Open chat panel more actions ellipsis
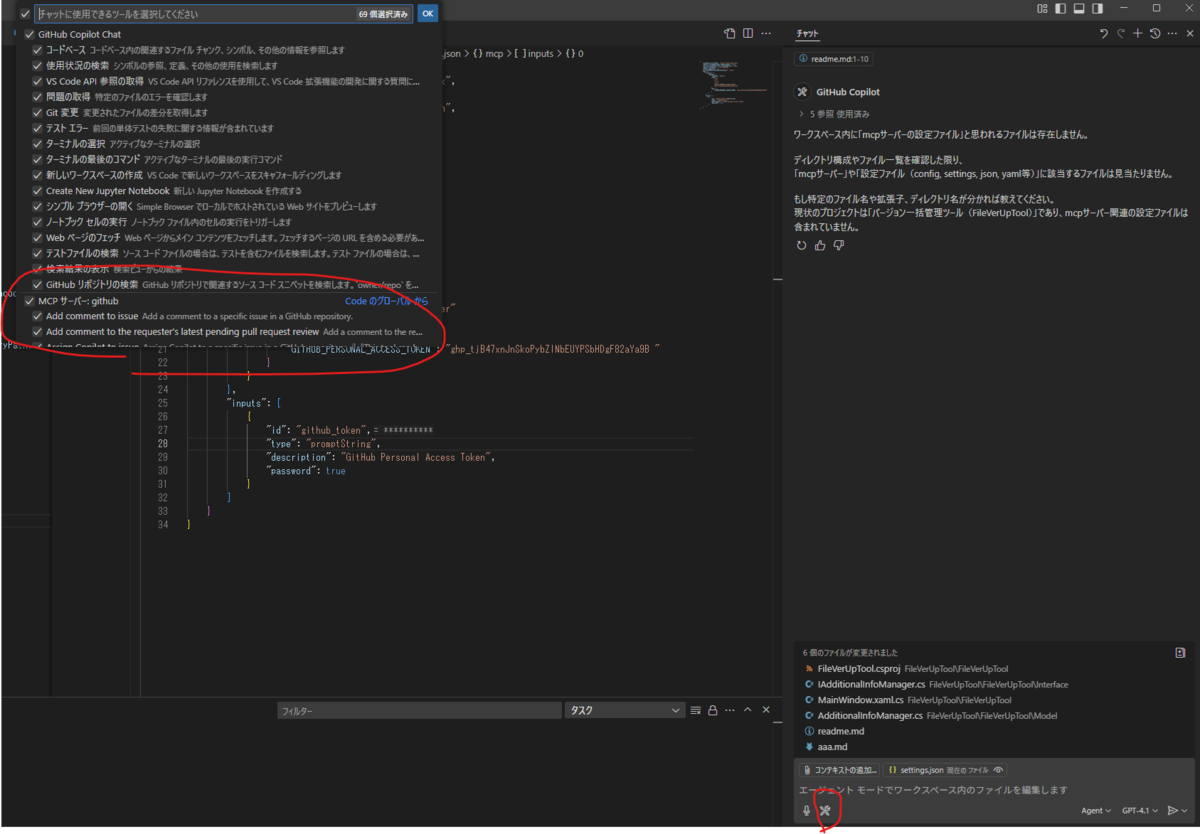The image size is (1200, 834). click(x=1170, y=34)
